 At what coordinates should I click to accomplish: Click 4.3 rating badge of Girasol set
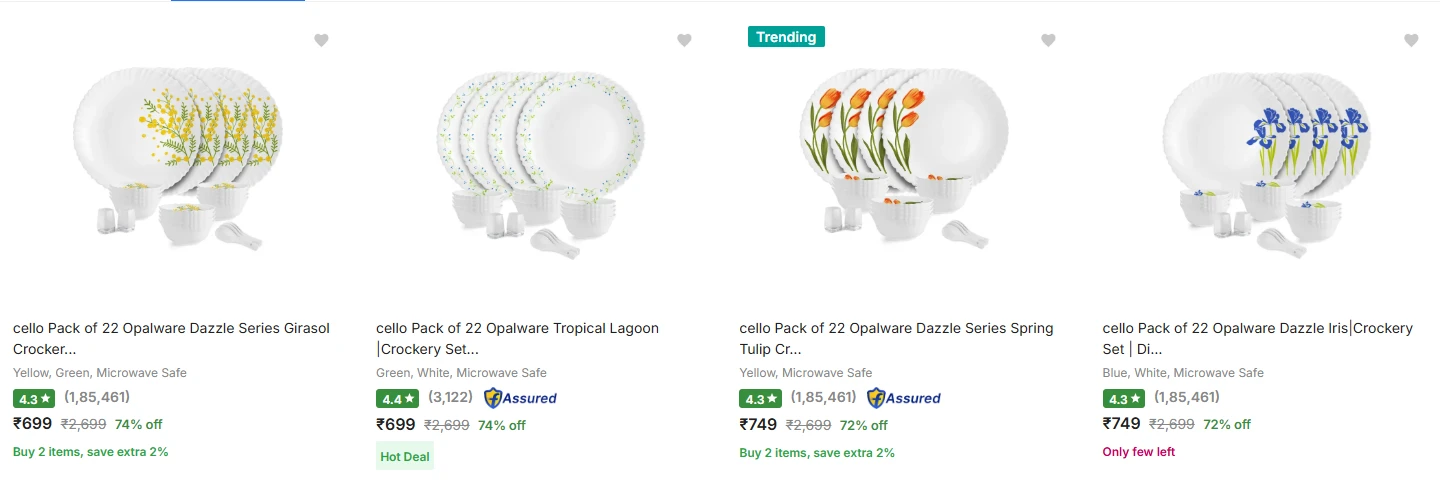(x=34, y=398)
